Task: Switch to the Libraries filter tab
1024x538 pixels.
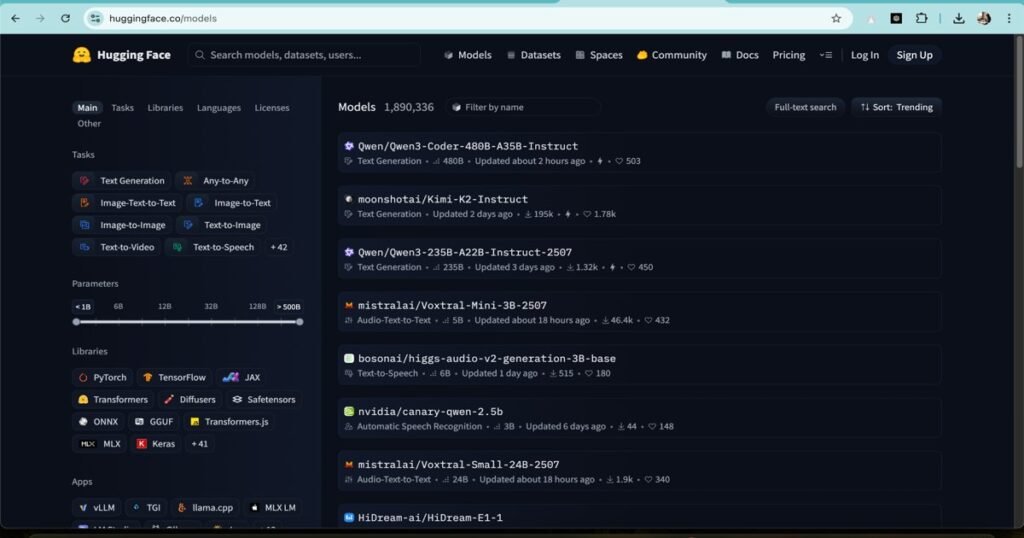Action: [x=165, y=108]
